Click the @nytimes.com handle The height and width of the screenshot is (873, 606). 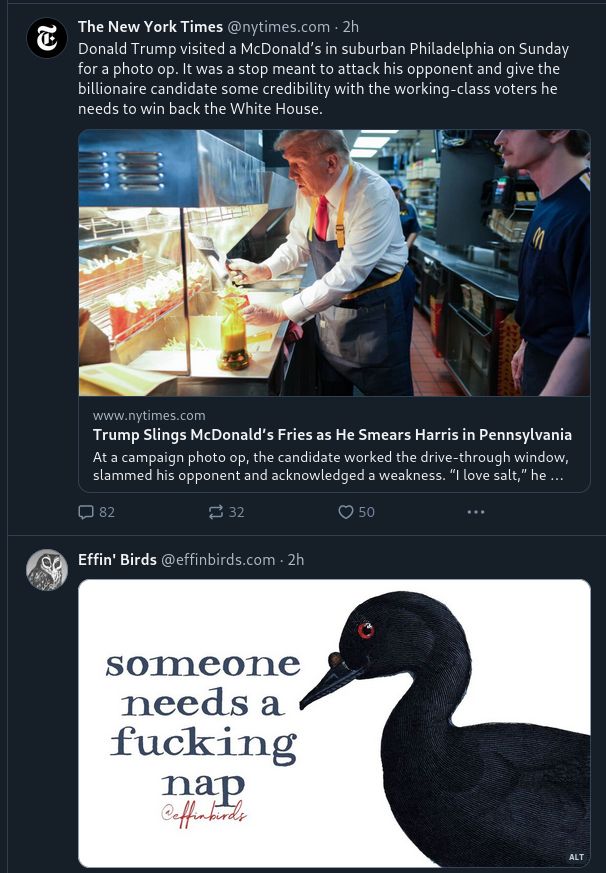pos(278,27)
